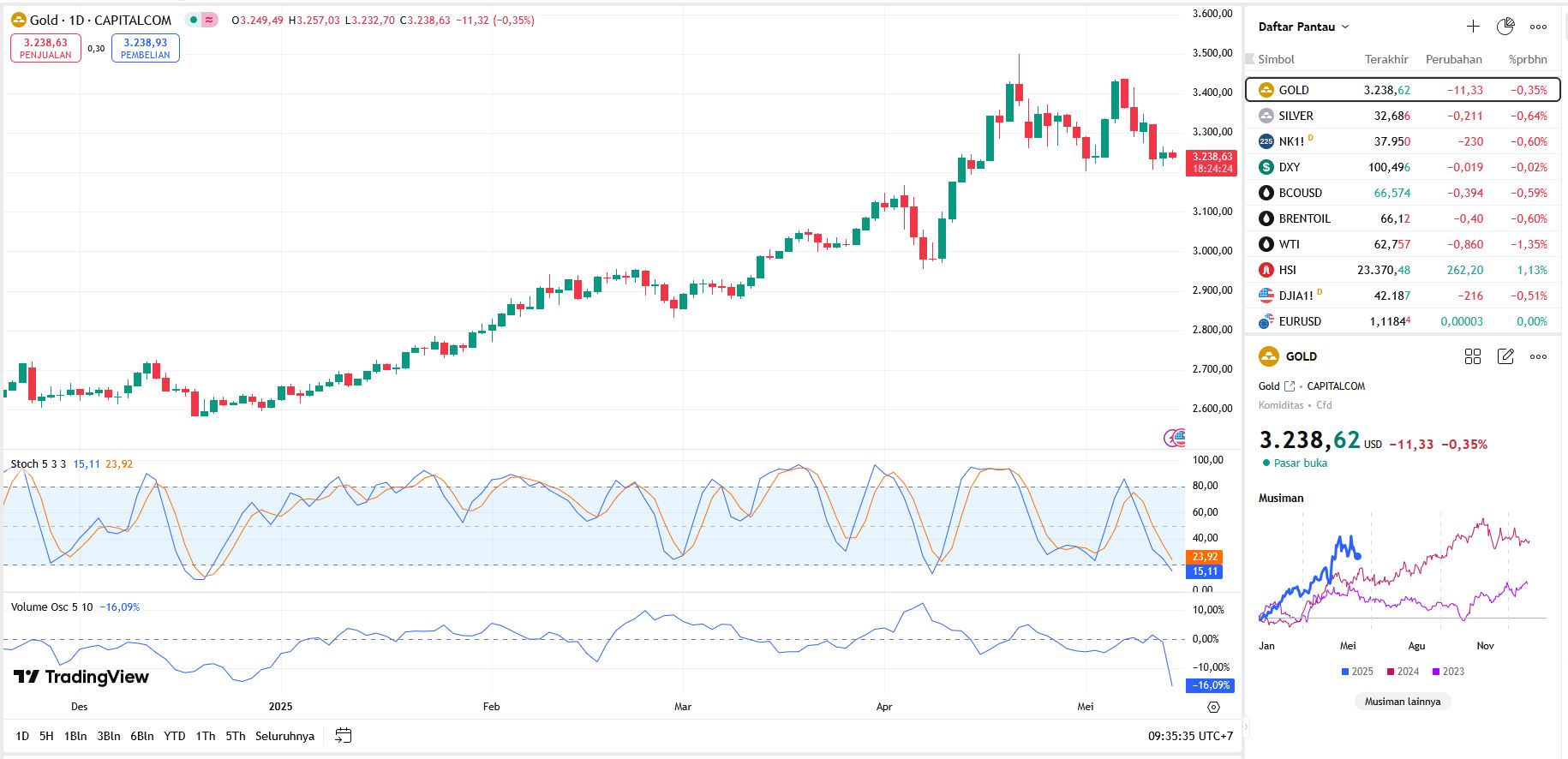Click the chart settings gear on time axis
This screenshot has height=759, width=1568.
1213,707
